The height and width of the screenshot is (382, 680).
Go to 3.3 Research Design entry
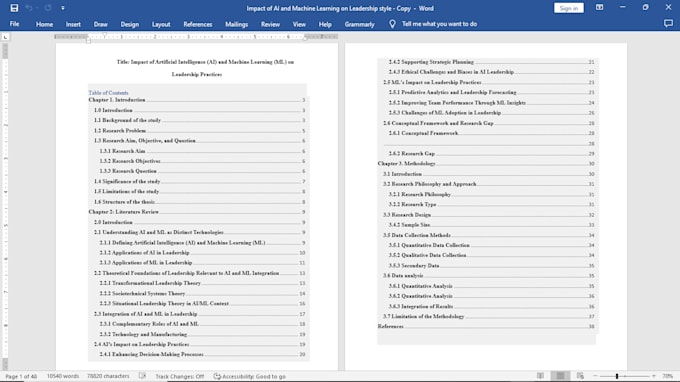pos(489,215)
